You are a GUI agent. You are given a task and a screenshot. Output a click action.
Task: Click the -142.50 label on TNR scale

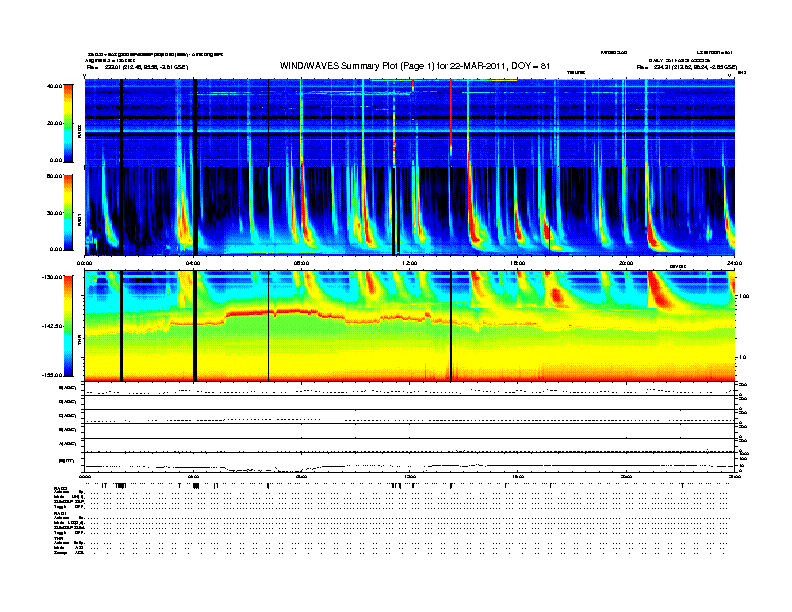pos(53,326)
